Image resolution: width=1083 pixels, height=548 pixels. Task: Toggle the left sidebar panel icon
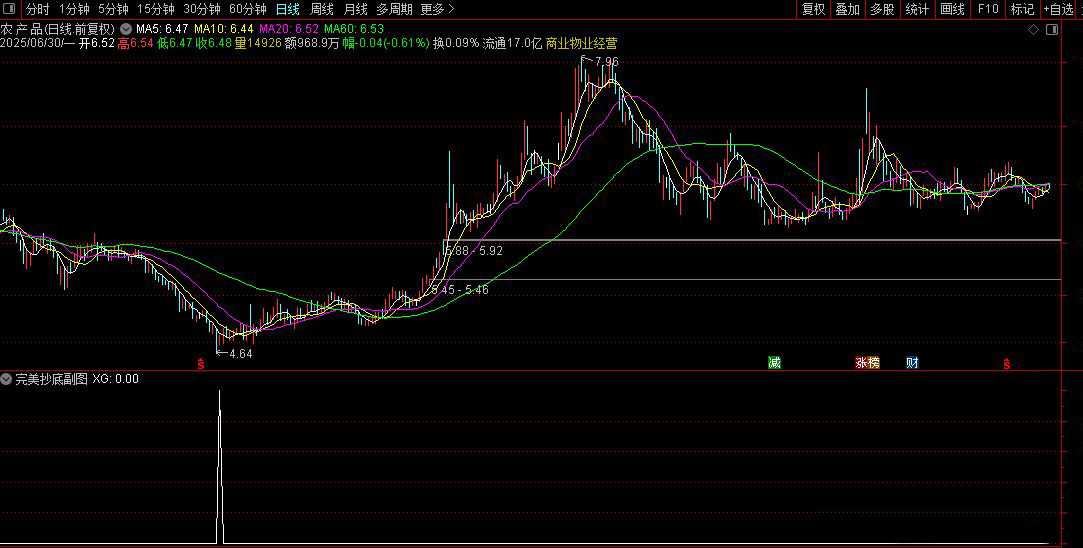(x=10, y=9)
